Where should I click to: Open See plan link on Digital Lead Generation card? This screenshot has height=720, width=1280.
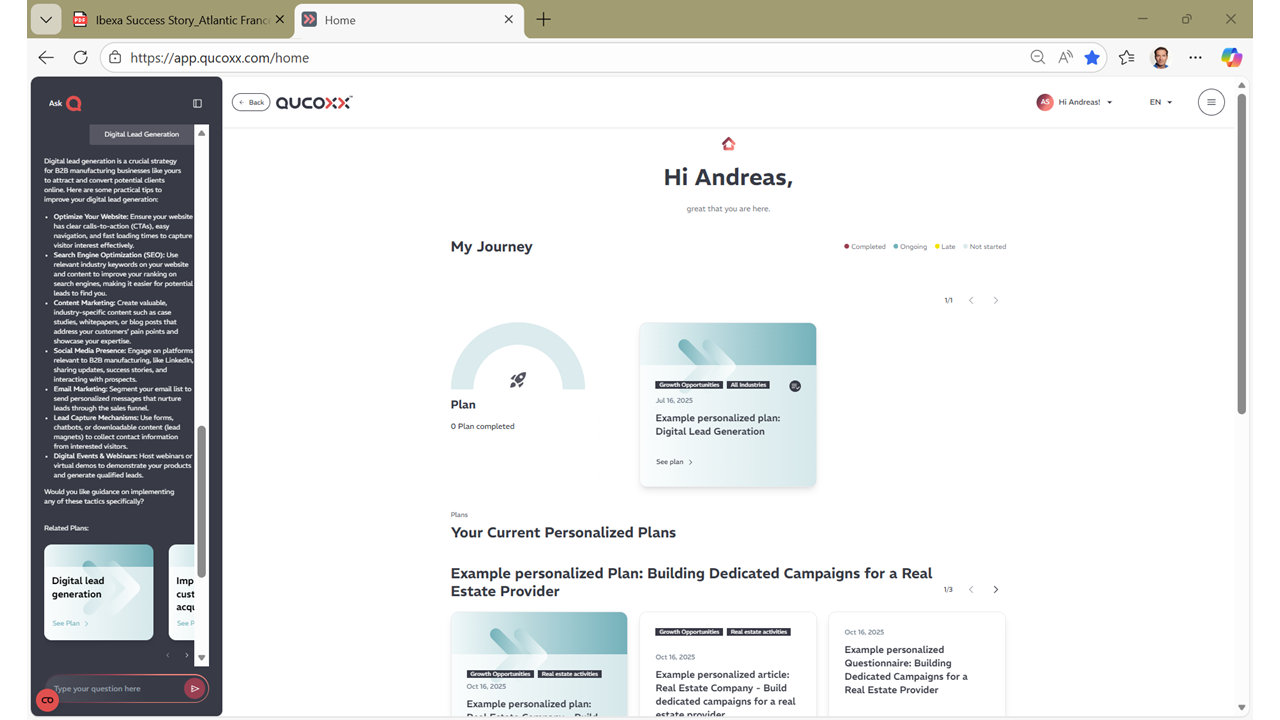pyautogui.click(x=674, y=462)
